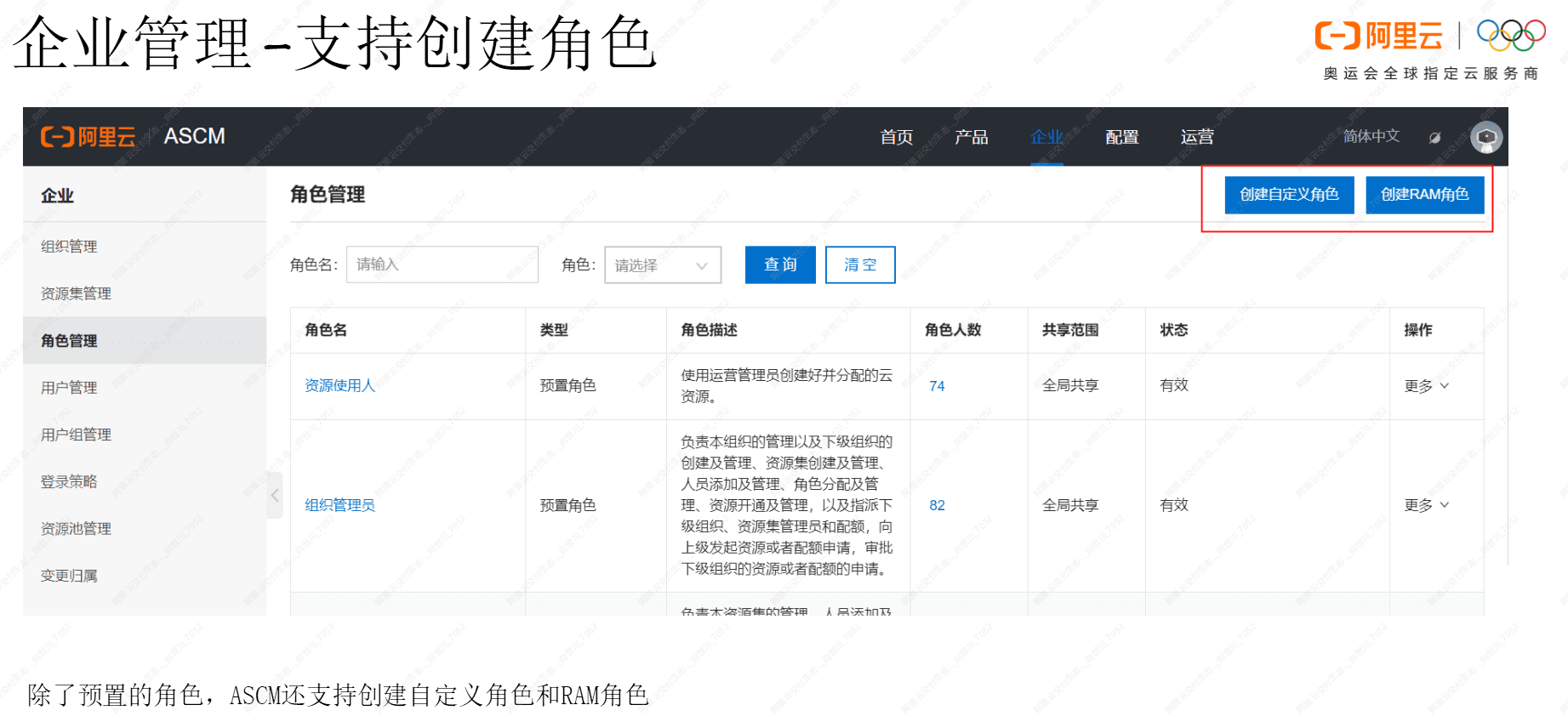
Task: Open the 组织管理员 role link
Action: click(x=339, y=505)
